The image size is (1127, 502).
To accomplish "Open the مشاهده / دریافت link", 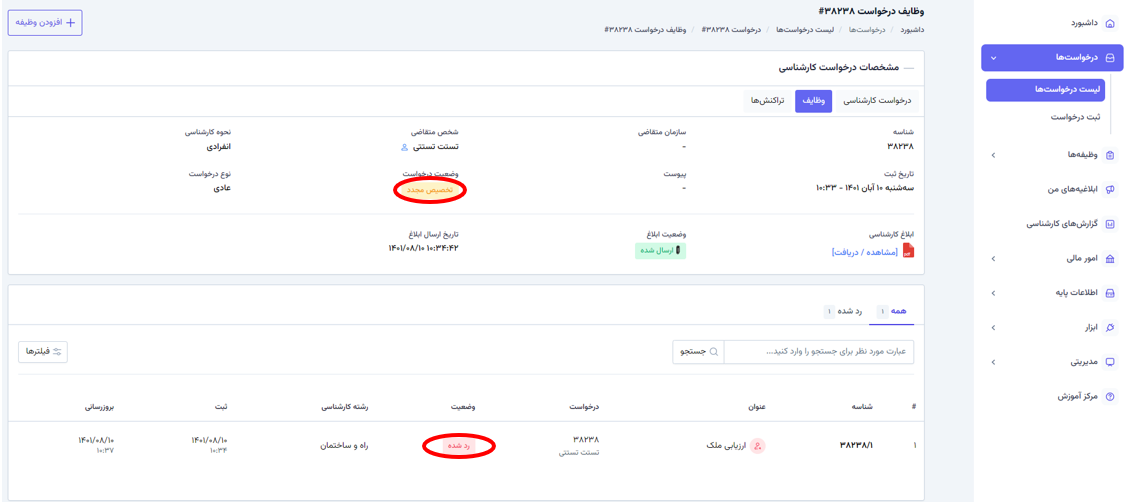I will [865, 252].
